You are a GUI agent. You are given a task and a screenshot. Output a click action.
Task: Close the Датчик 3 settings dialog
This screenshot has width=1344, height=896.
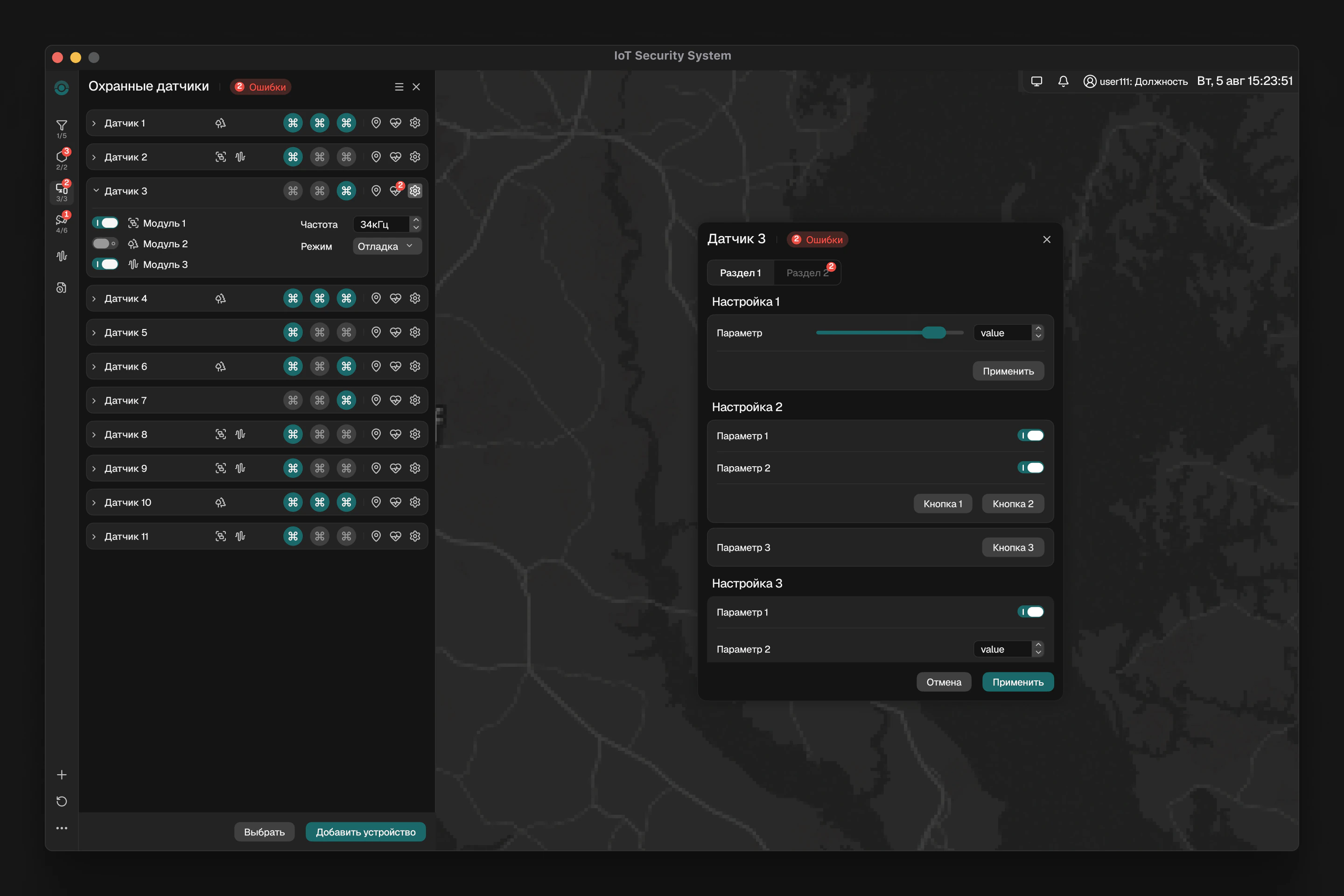tap(1046, 239)
